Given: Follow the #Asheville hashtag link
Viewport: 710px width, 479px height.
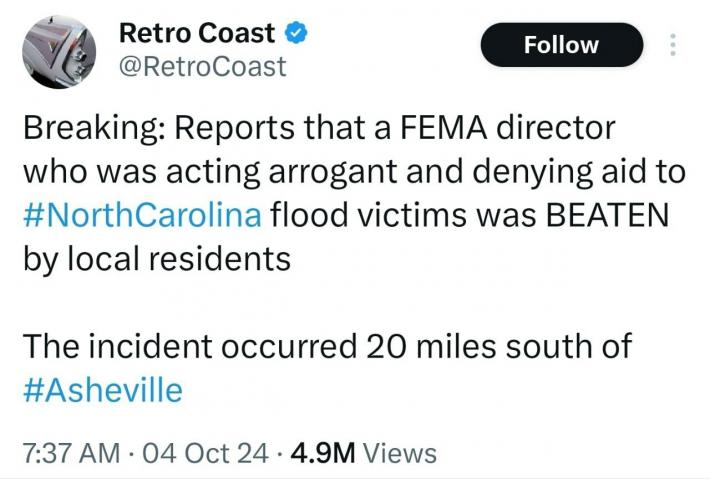Looking at the screenshot, I should pos(102,390).
